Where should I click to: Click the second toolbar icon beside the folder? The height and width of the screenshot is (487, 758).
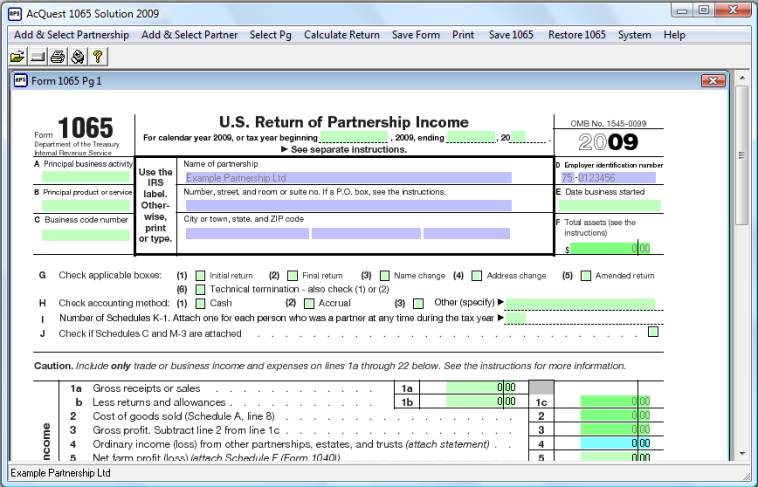pyautogui.click(x=37, y=57)
